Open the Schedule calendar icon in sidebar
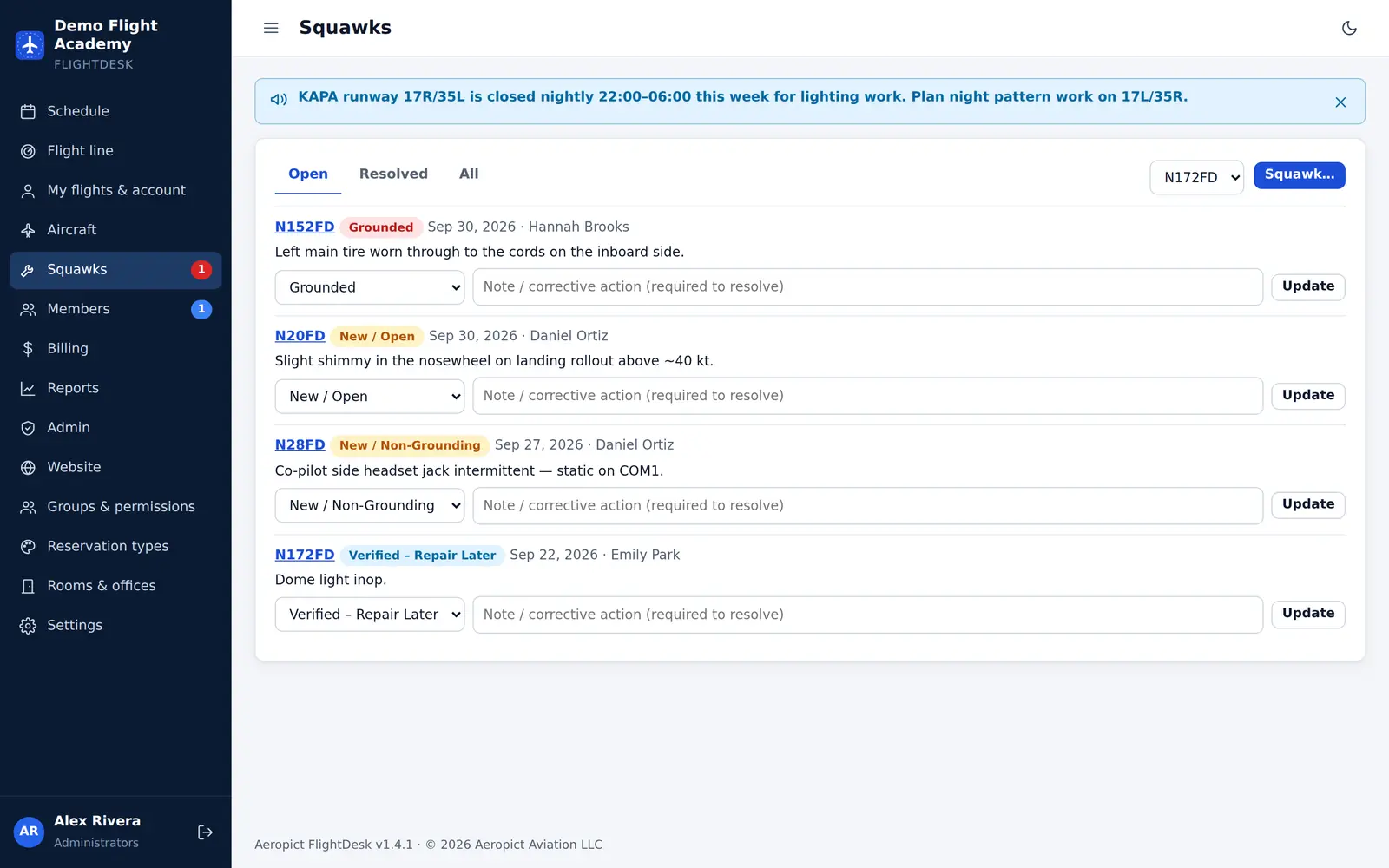This screenshot has height=868, width=1389. [28, 111]
